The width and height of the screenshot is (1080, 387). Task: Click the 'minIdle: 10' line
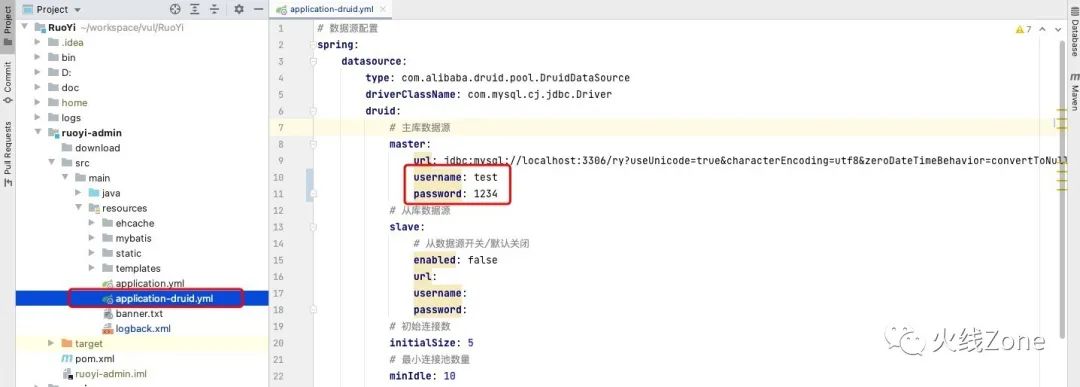422,375
